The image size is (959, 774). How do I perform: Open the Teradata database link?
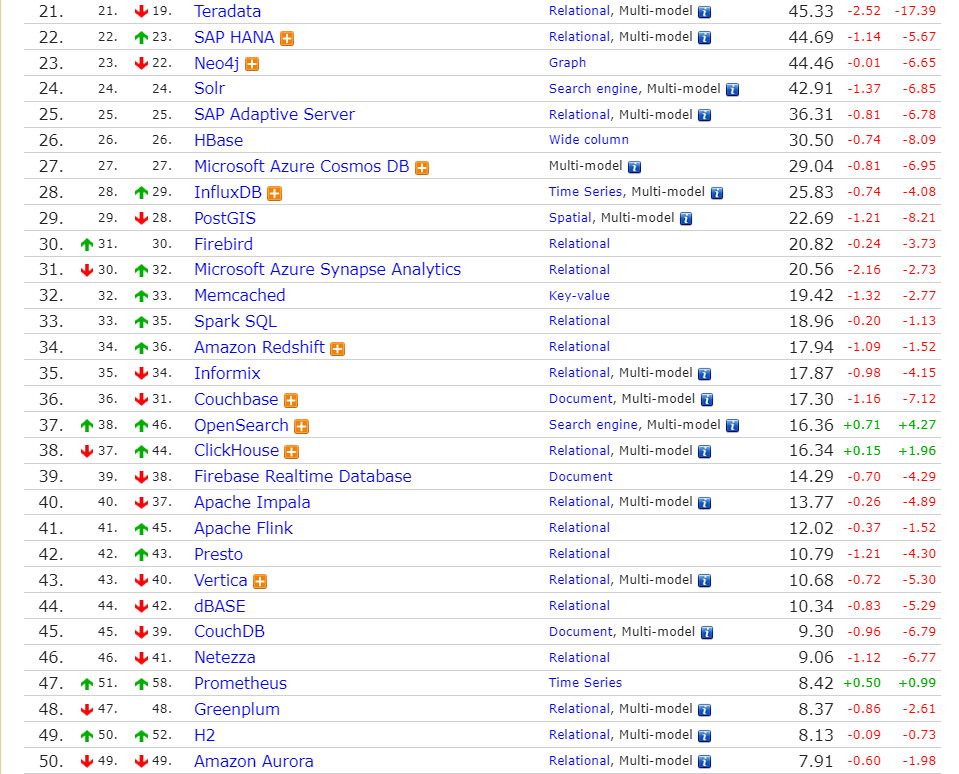[228, 11]
